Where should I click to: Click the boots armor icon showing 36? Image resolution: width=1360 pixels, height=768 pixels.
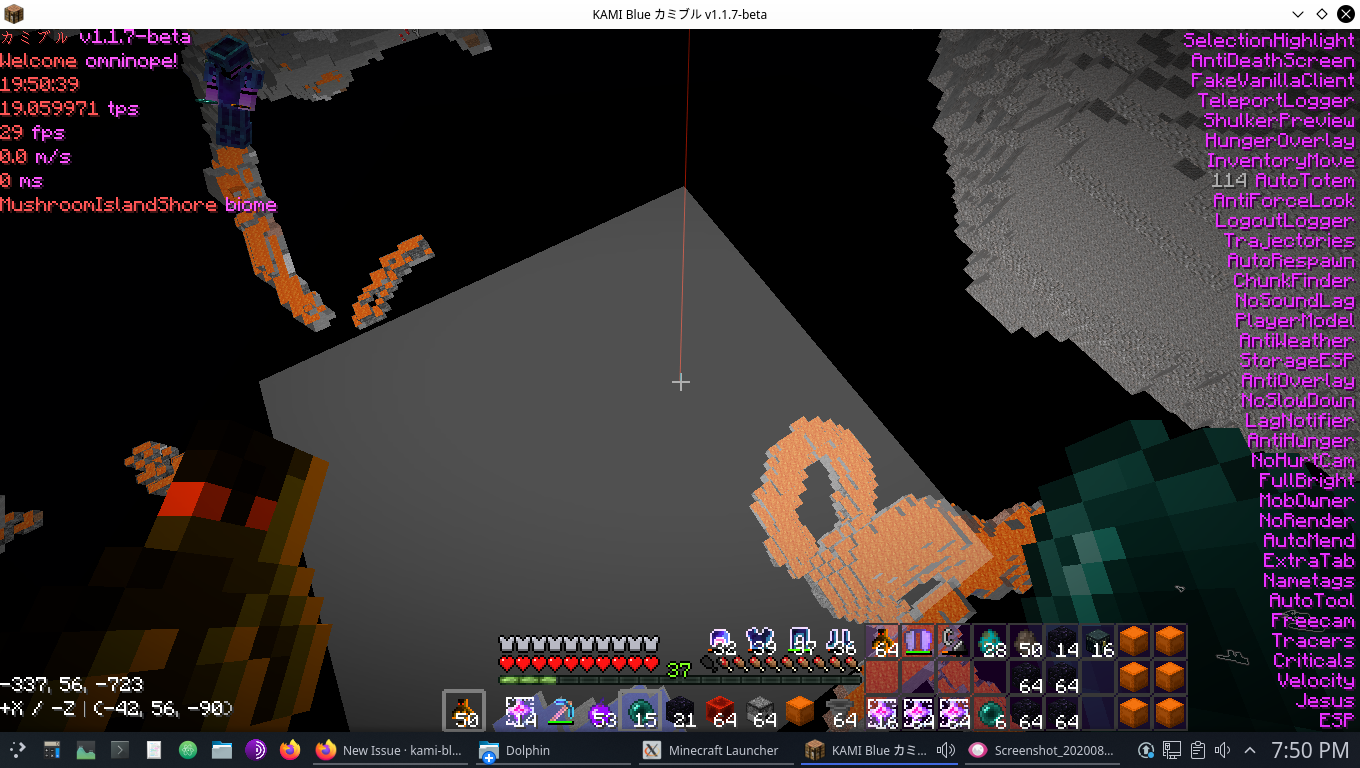842,641
